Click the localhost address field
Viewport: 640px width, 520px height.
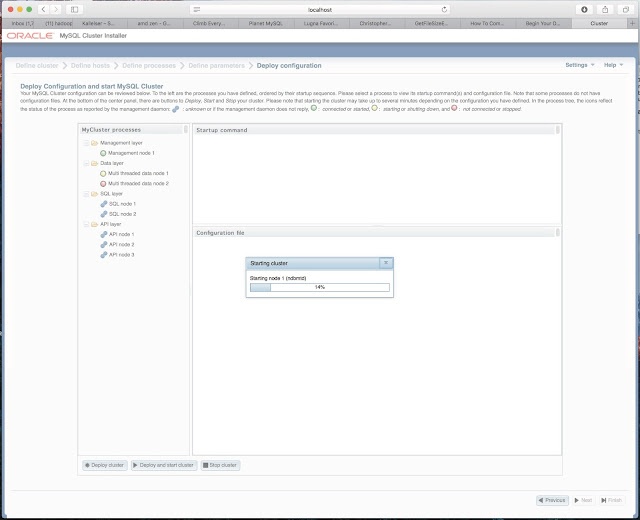click(320, 9)
